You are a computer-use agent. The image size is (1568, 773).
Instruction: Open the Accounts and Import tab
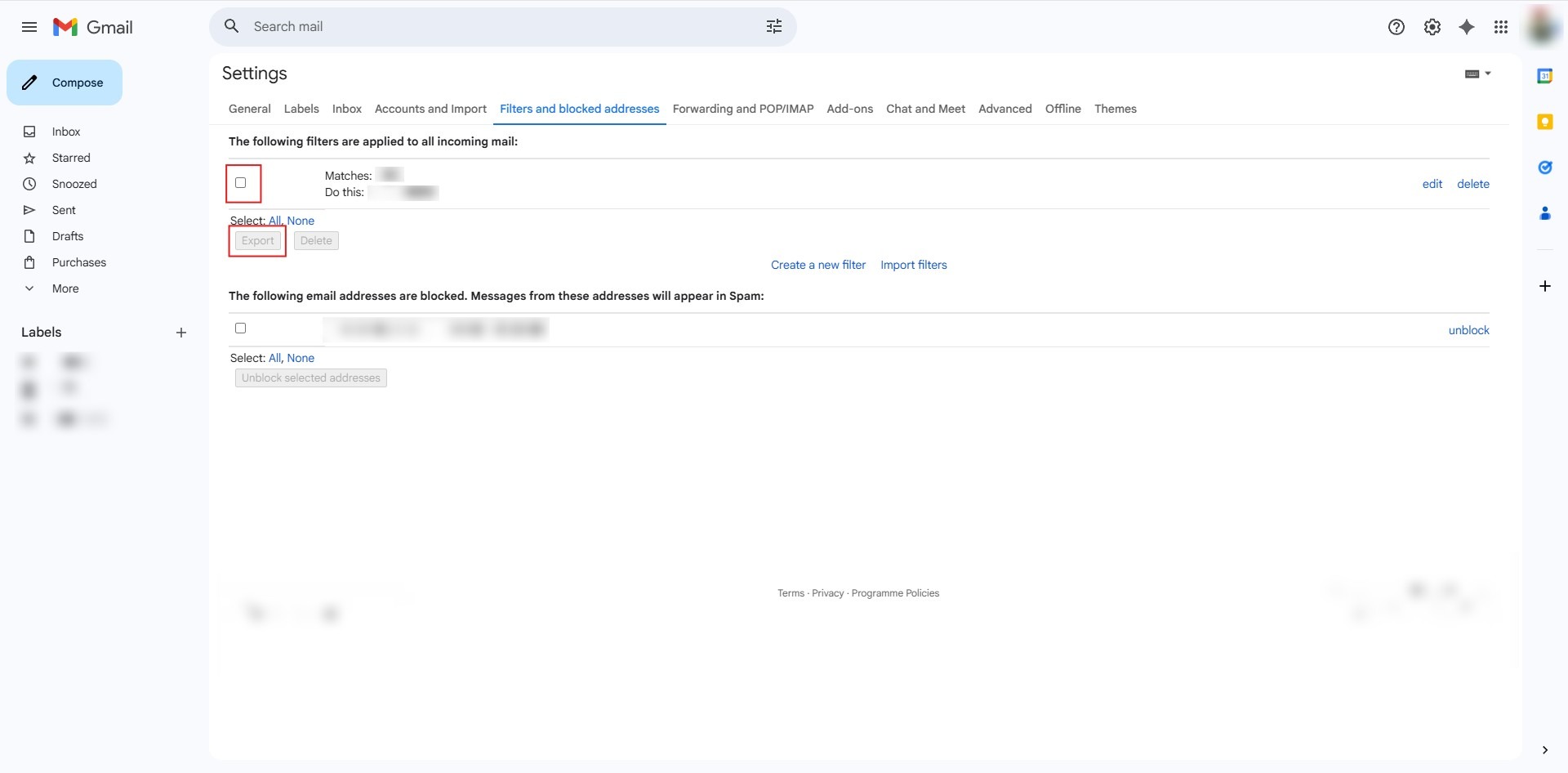[430, 109]
